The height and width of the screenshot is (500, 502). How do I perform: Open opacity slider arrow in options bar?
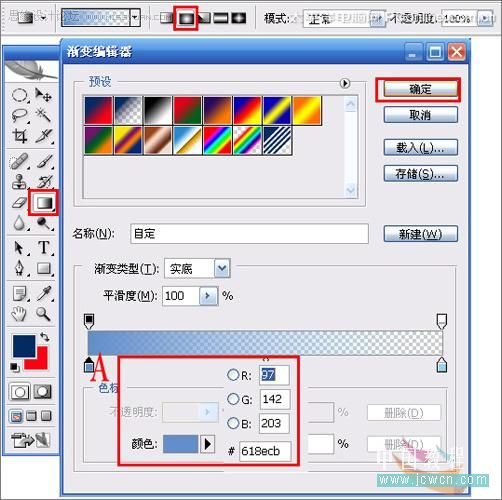[x=485, y=18]
